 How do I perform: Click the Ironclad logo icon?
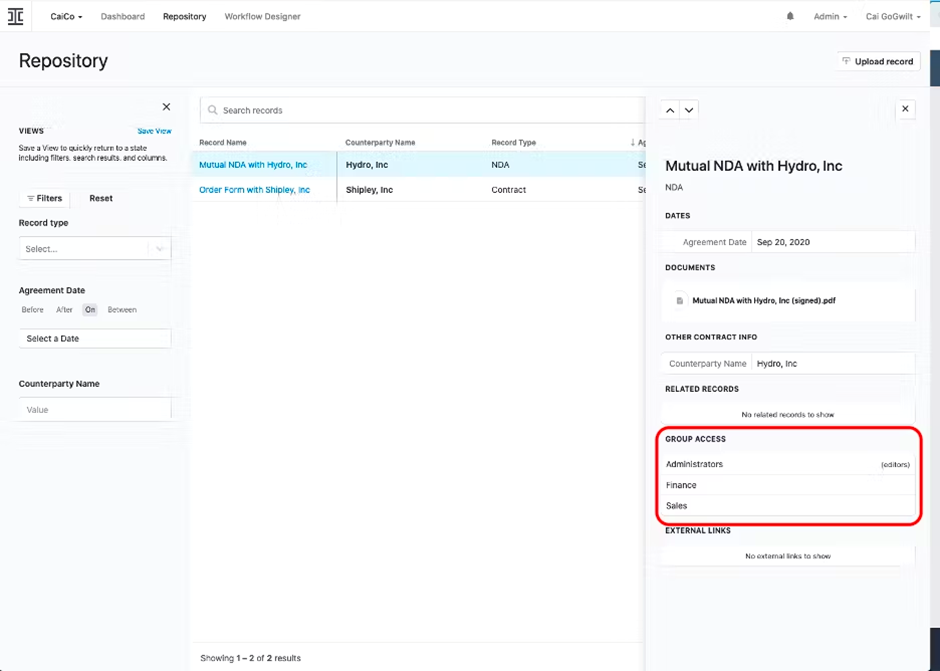coord(16,16)
